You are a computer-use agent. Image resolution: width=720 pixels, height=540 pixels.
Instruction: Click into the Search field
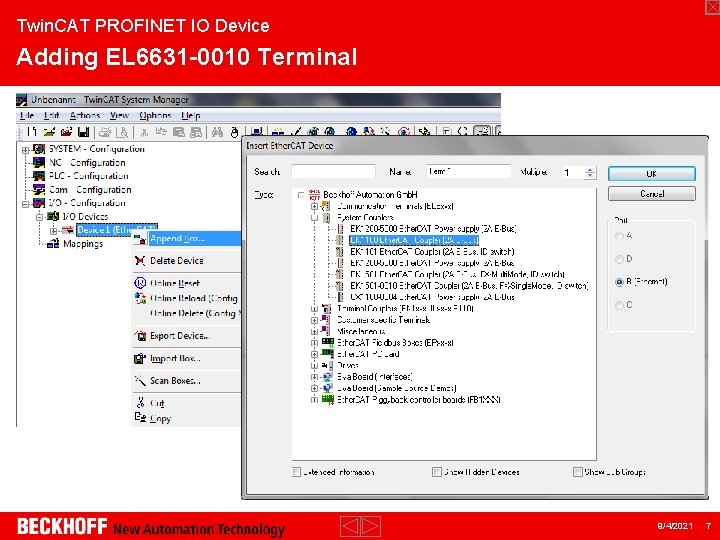[x=333, y=172]
